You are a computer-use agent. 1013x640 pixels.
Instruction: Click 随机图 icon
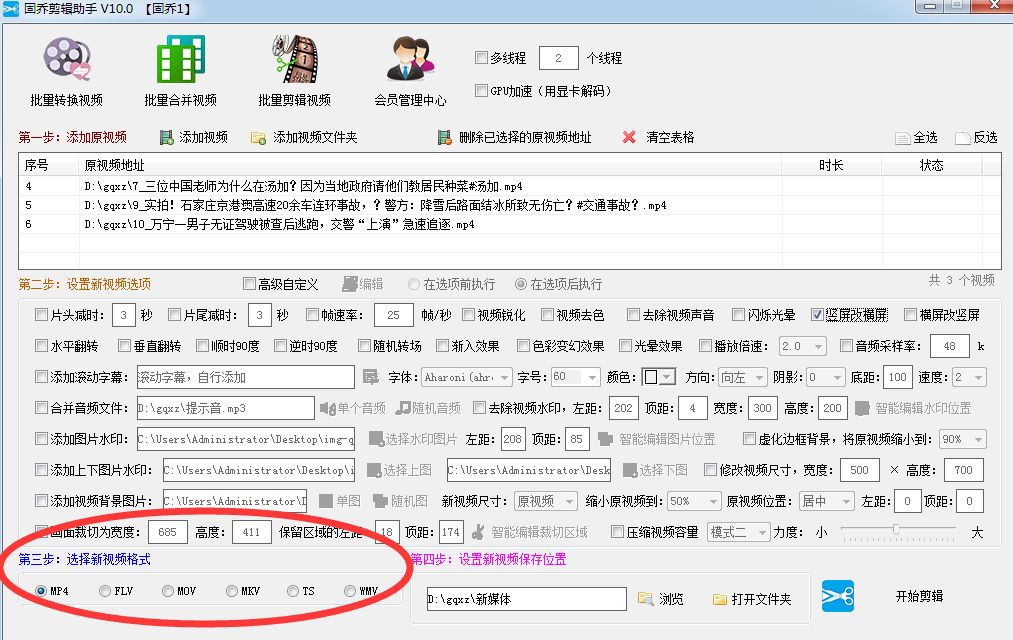click(381, 501)
